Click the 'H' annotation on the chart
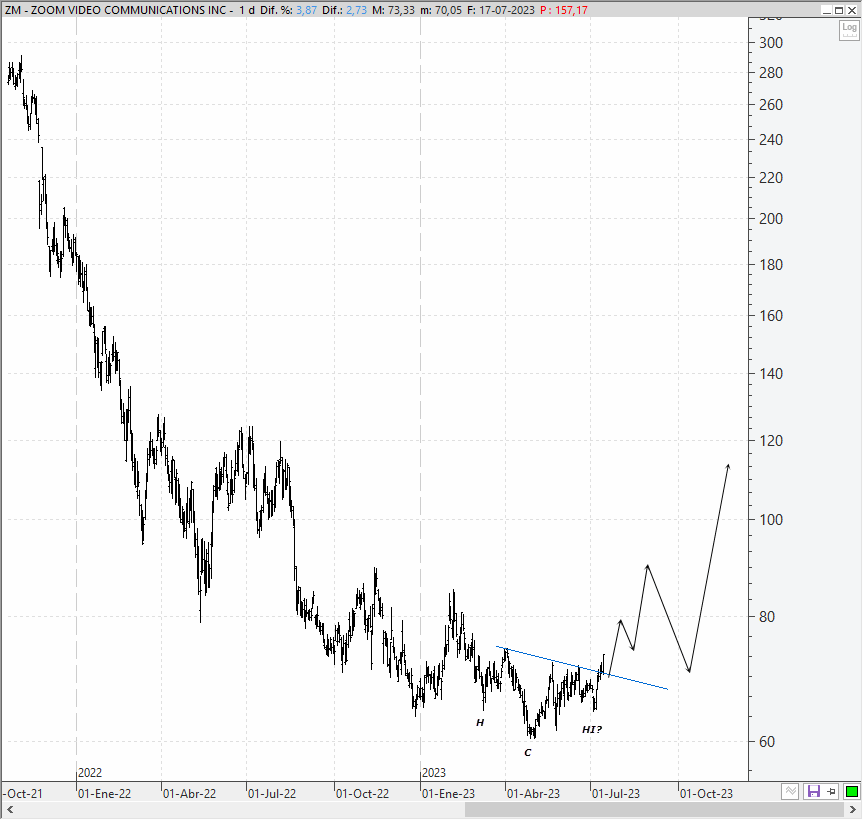 tap(480, 723)
